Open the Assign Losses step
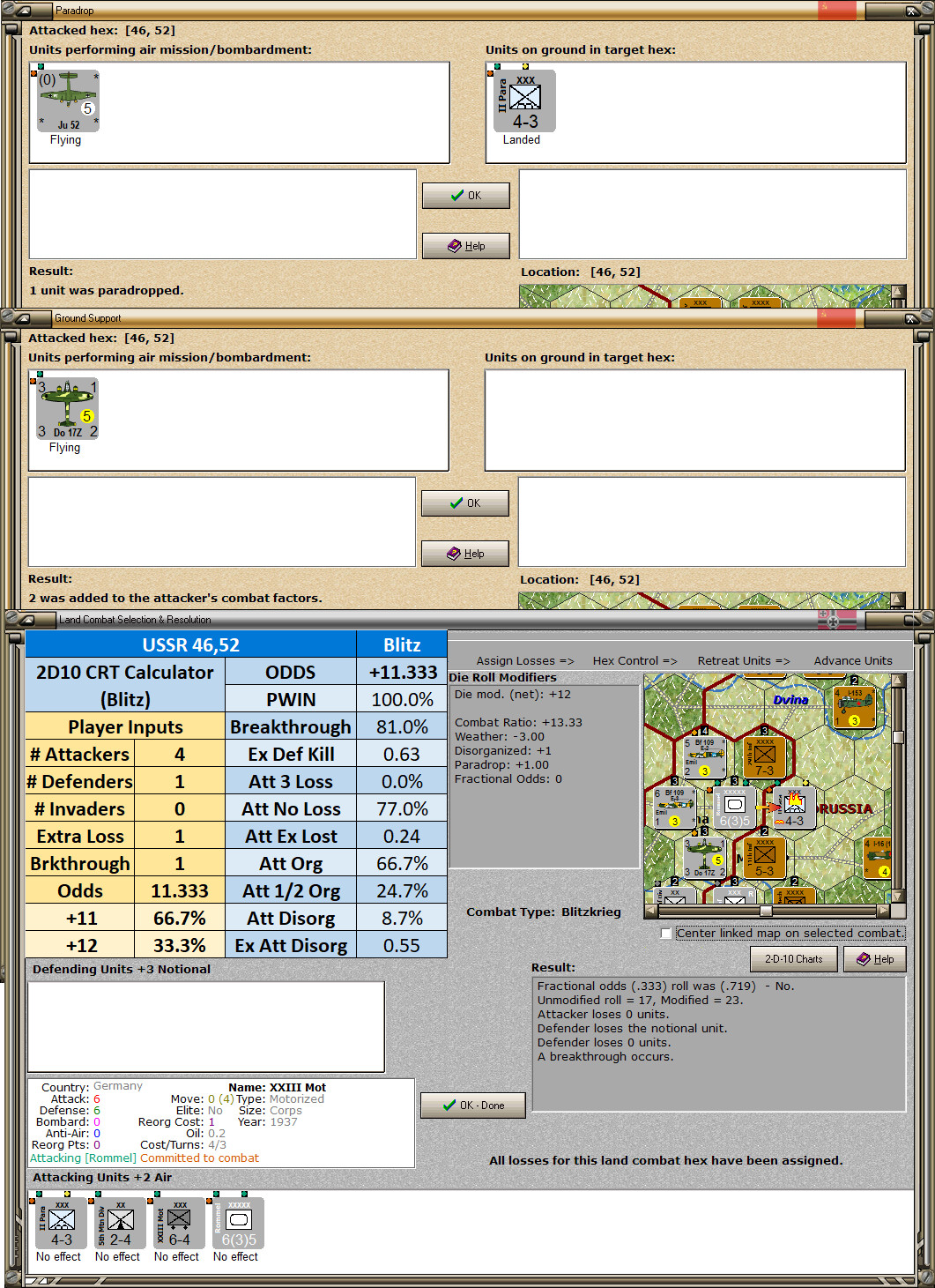Viewport: 935px width, 1288px height. pyautogui.click(x=525, y=660)
